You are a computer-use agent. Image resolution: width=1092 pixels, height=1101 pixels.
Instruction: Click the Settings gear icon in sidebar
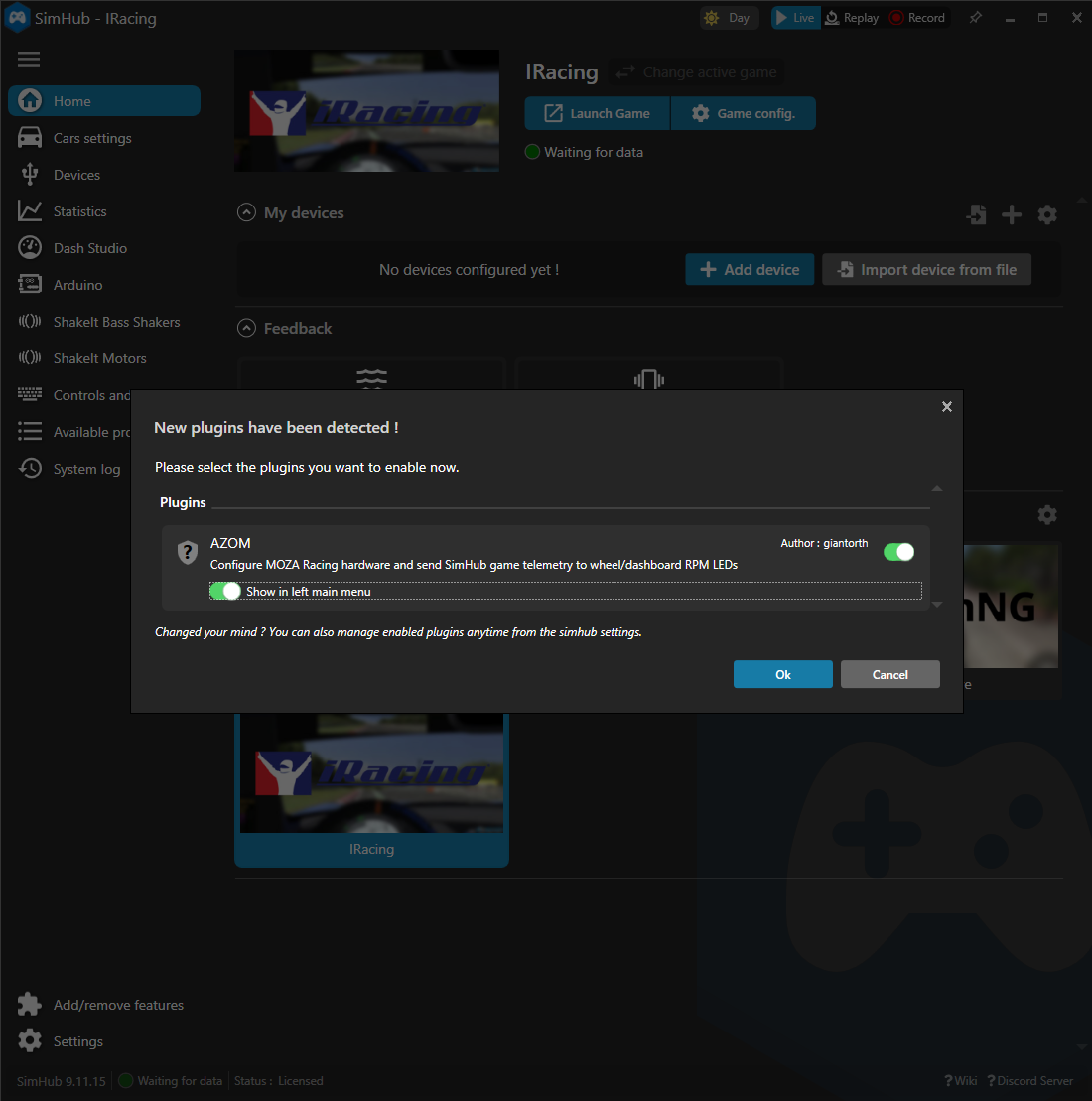[30, 1040]
